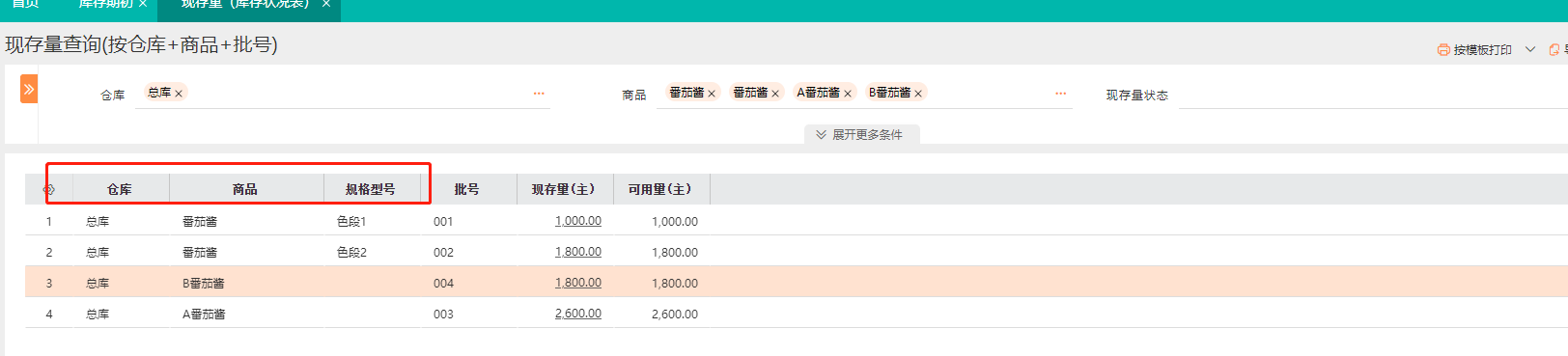Click the 现存量状态 input field
The height and width of the screenshot is (356, 1568).
tap(1373, 95)
